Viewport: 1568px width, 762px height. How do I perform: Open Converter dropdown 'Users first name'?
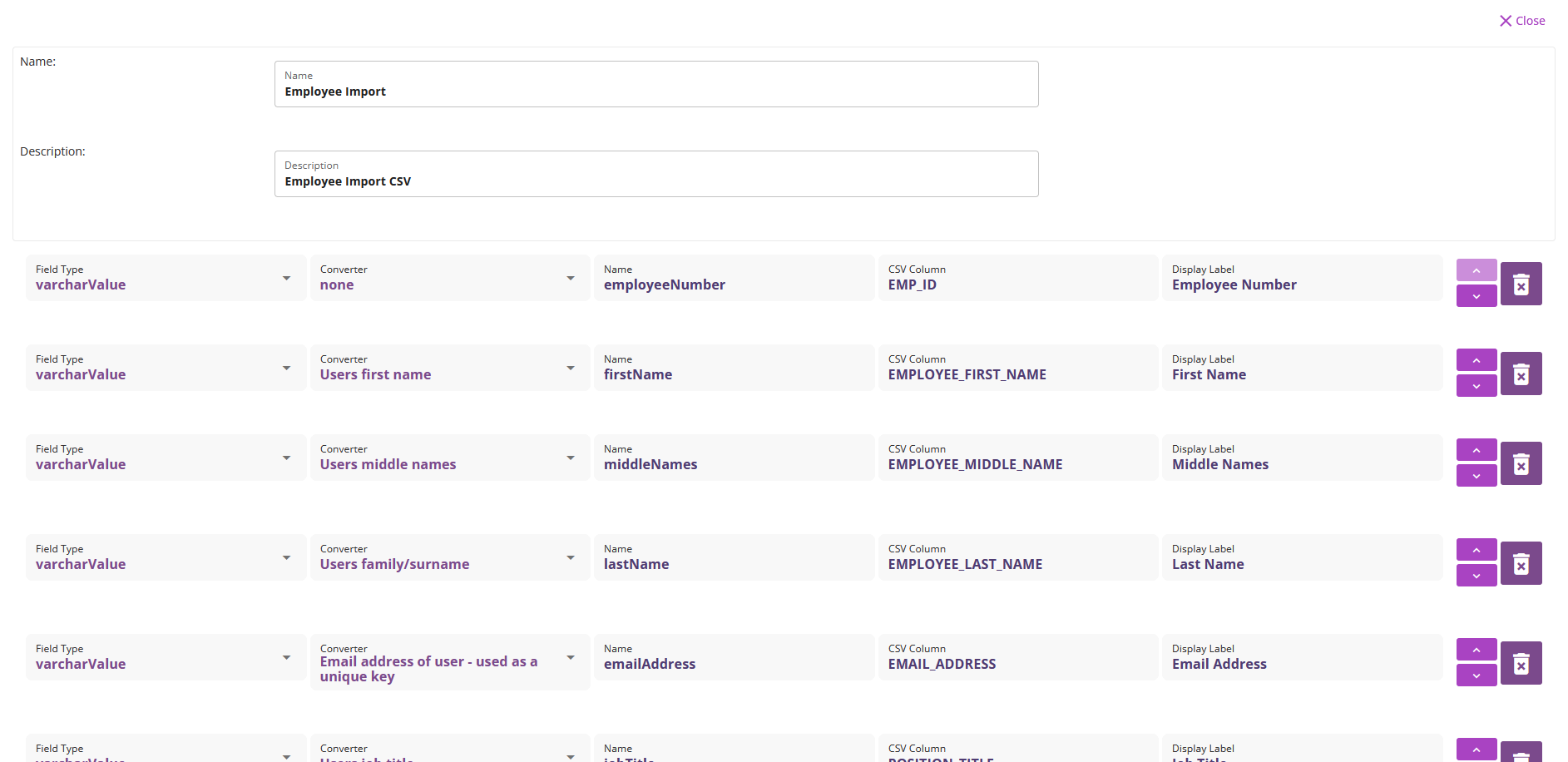click(x=449, y=368)
